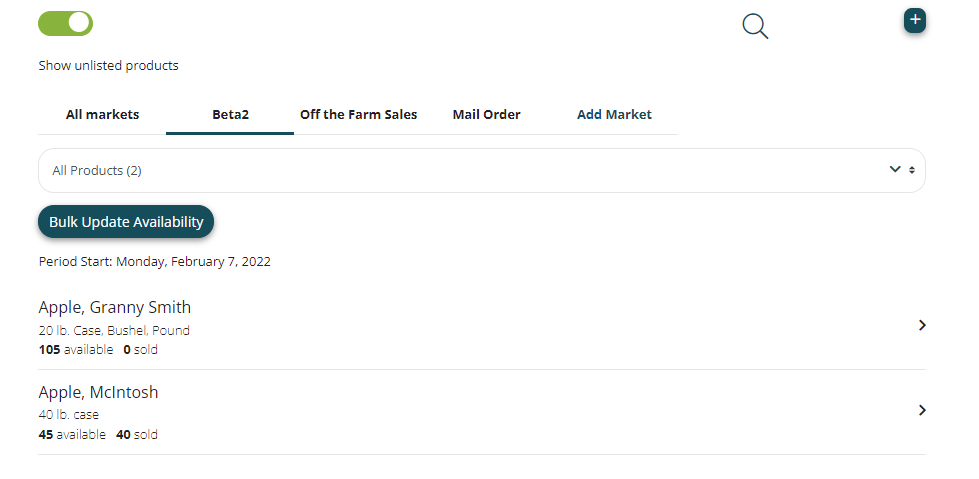This screenshot has width=979, height=479.
Task: Switch to the Mail Order tab
Action: [486, 115]
